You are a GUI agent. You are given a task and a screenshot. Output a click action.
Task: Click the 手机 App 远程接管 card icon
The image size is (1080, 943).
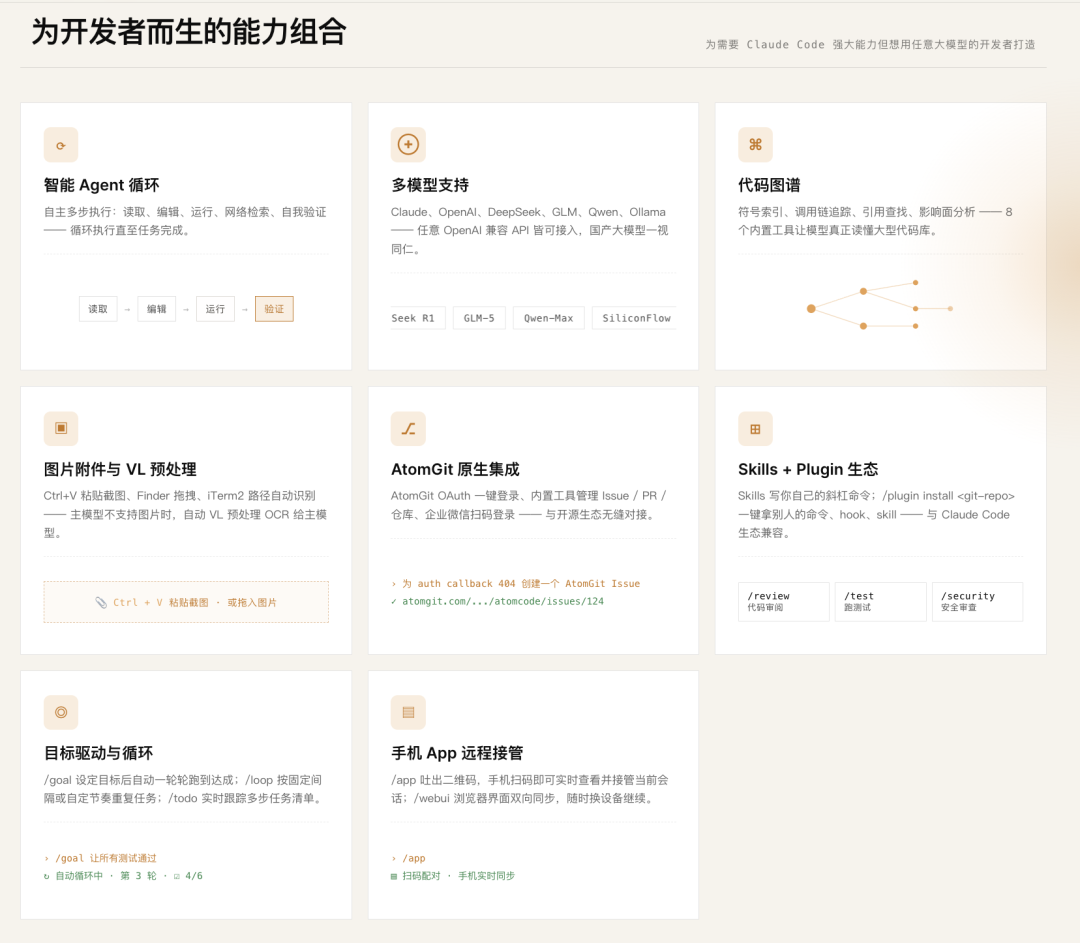pos(408,712)
